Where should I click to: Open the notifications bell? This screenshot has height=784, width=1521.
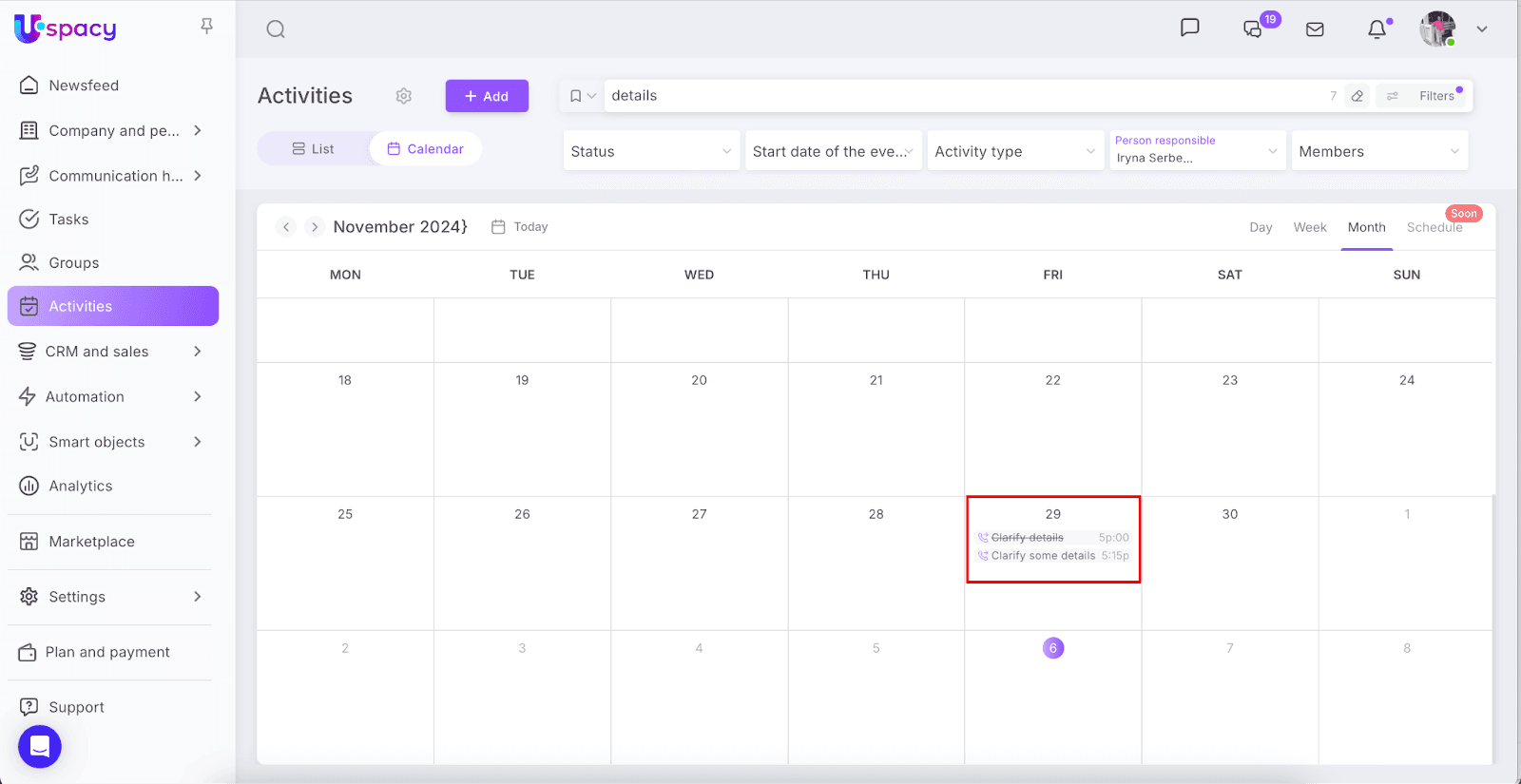1377,29
